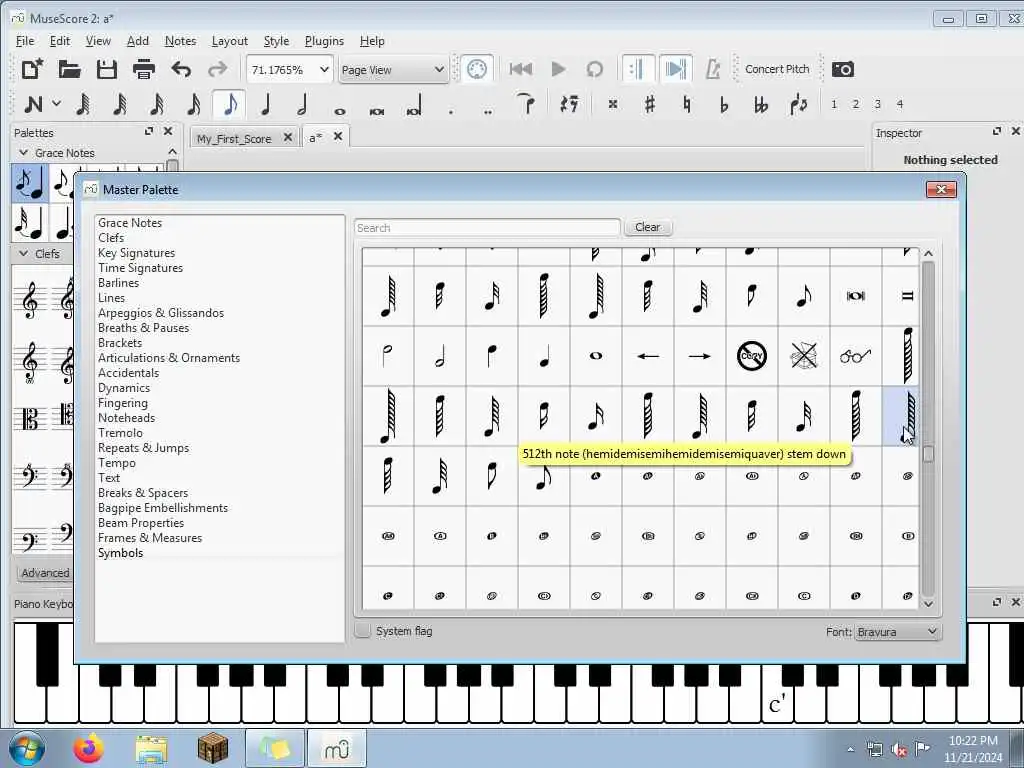Click the muted volume tray icon
Screen dimensions: 1024x768
click(898, 750)
